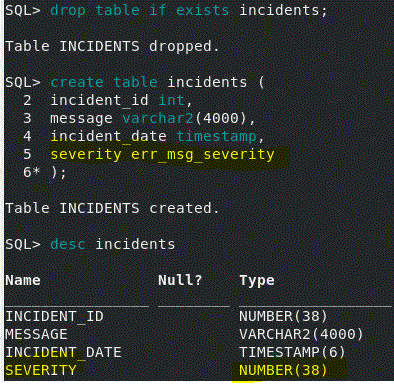394x384 pixels.
Task: Click the INCIDENT_DATE row name
Action: pos(63,352)
